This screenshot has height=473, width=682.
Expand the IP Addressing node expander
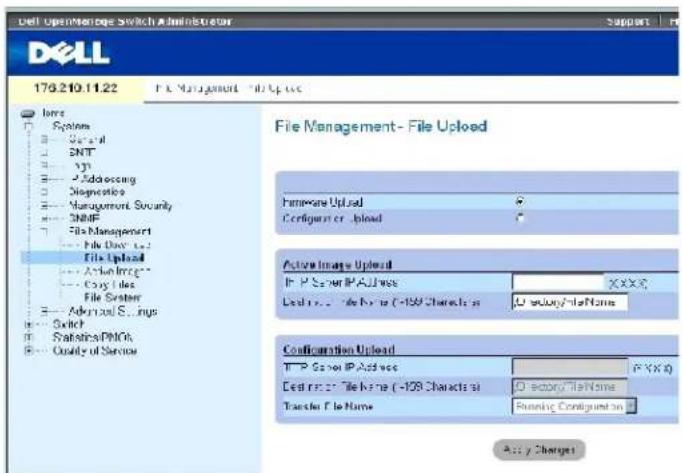[44, 179]
